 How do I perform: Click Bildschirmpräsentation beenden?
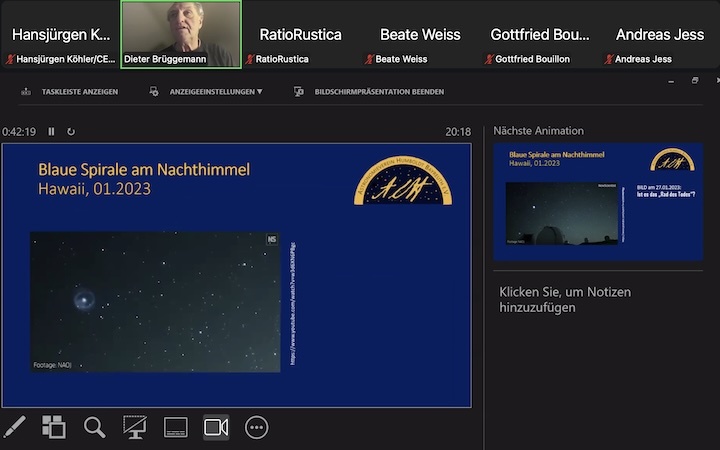[x=379, y=92]
